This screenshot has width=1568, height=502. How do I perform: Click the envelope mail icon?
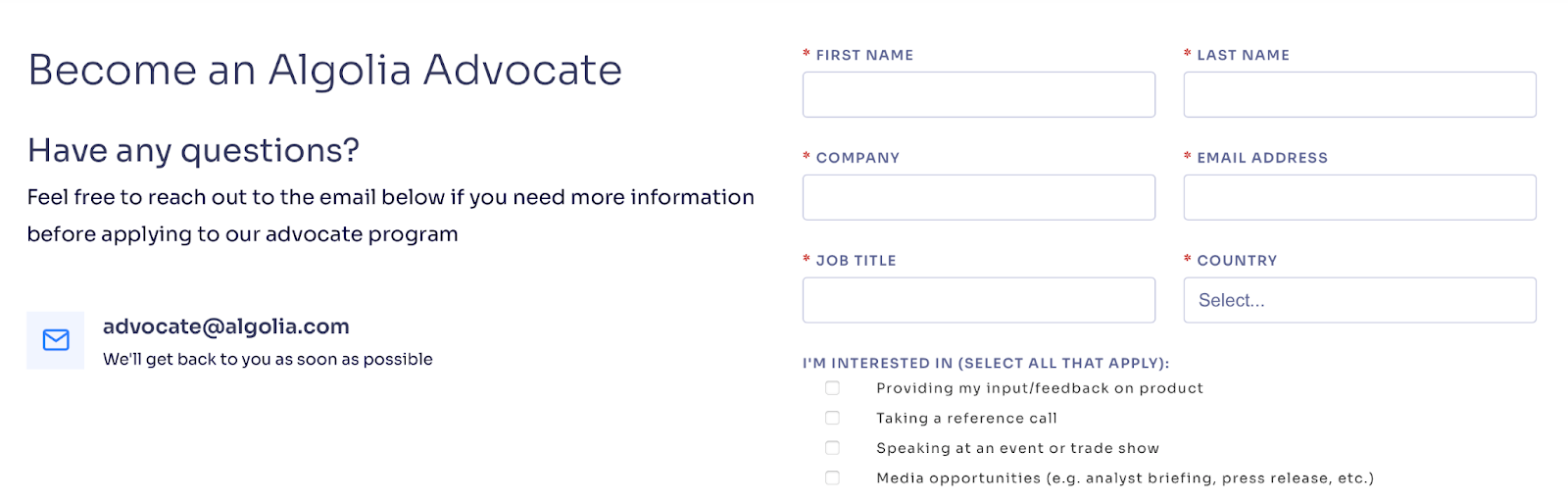pyautogui.click(x=56, y=340)
